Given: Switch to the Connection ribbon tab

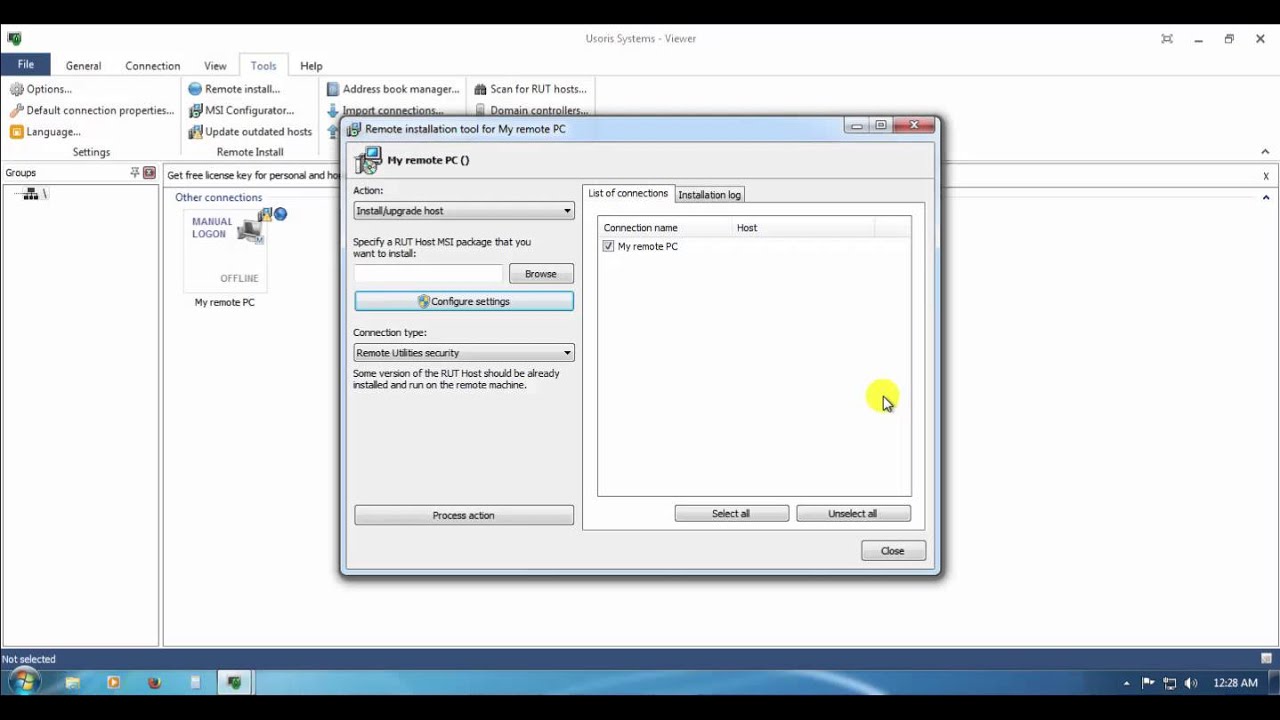Looking at the screenshot, I should coord(152,66).
